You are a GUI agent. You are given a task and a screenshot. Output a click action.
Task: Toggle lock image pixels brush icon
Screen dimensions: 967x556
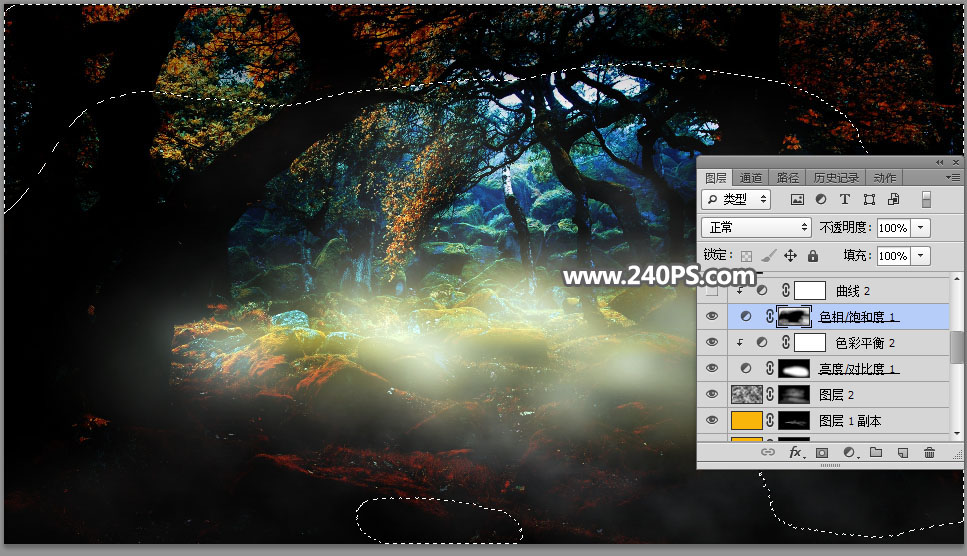(x=768, y=256)
